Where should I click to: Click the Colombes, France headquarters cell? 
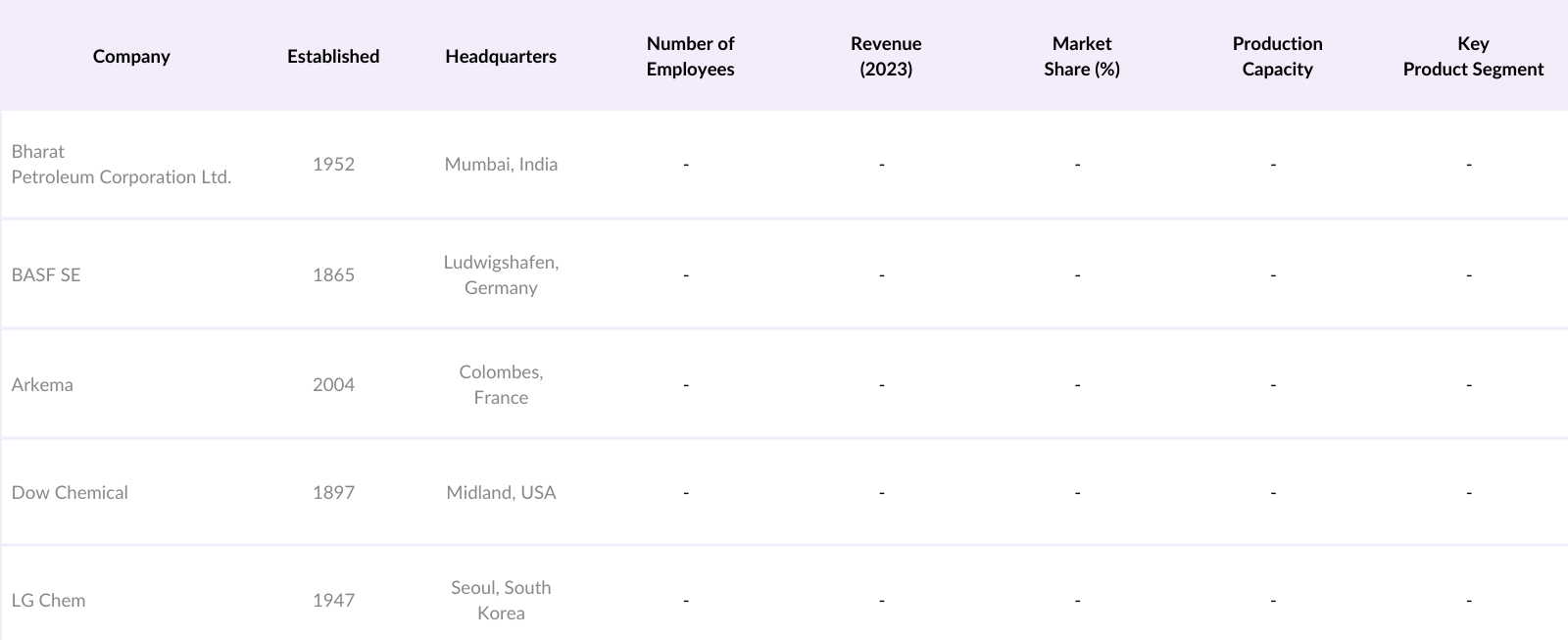pos(501,385)
